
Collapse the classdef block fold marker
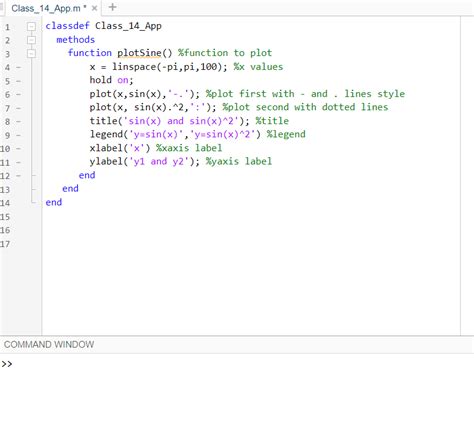coord(31,26)
